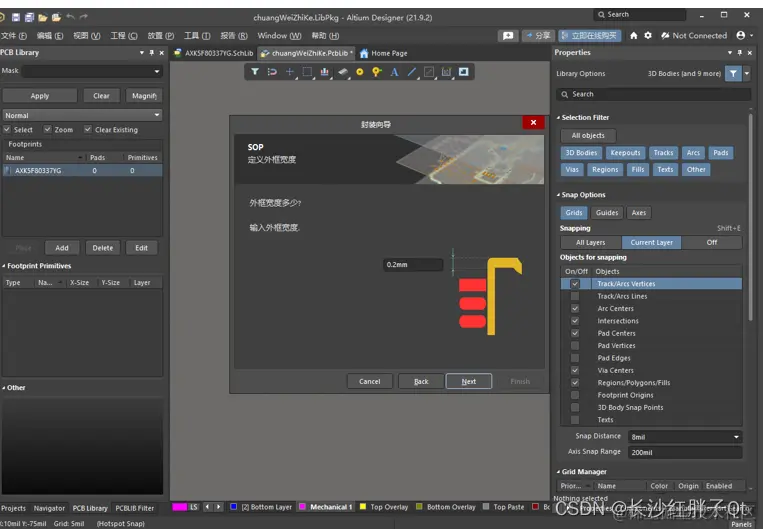
Task: Switch to the Projects panel tab
Action: 14,508
